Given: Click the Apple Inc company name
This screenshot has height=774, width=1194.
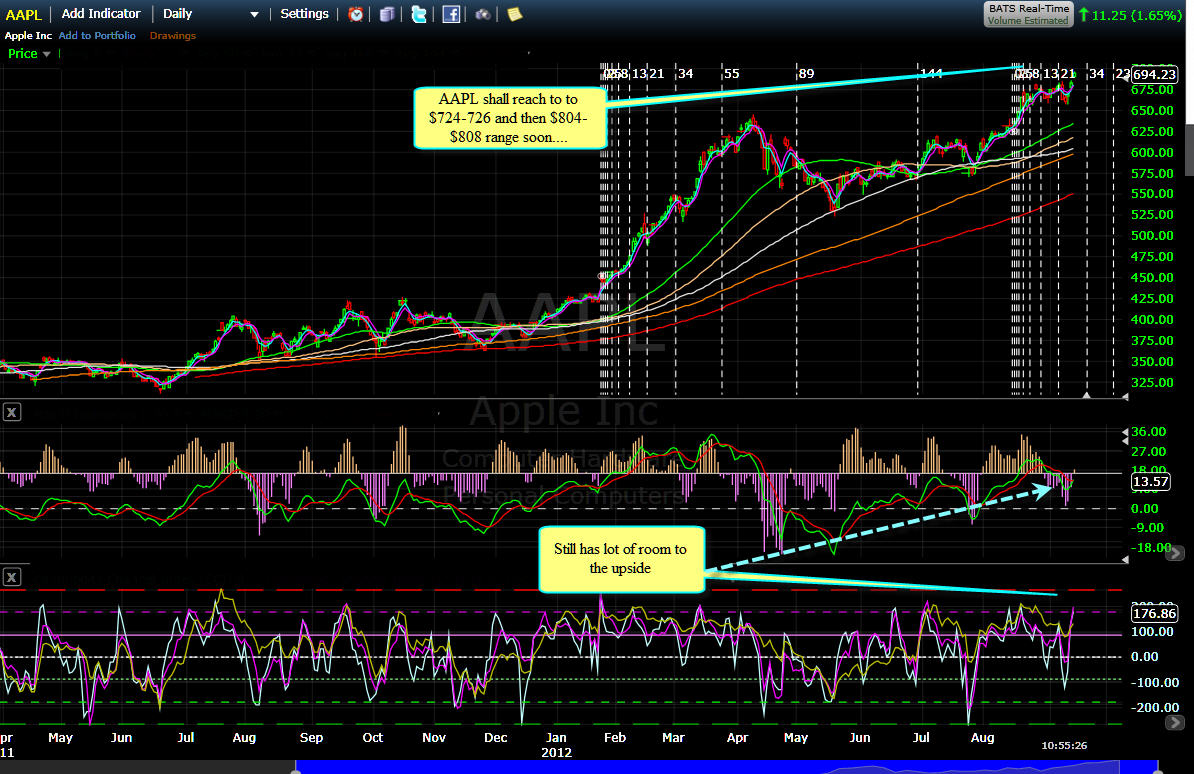Looking at the screenshot, I should point(28,36).
